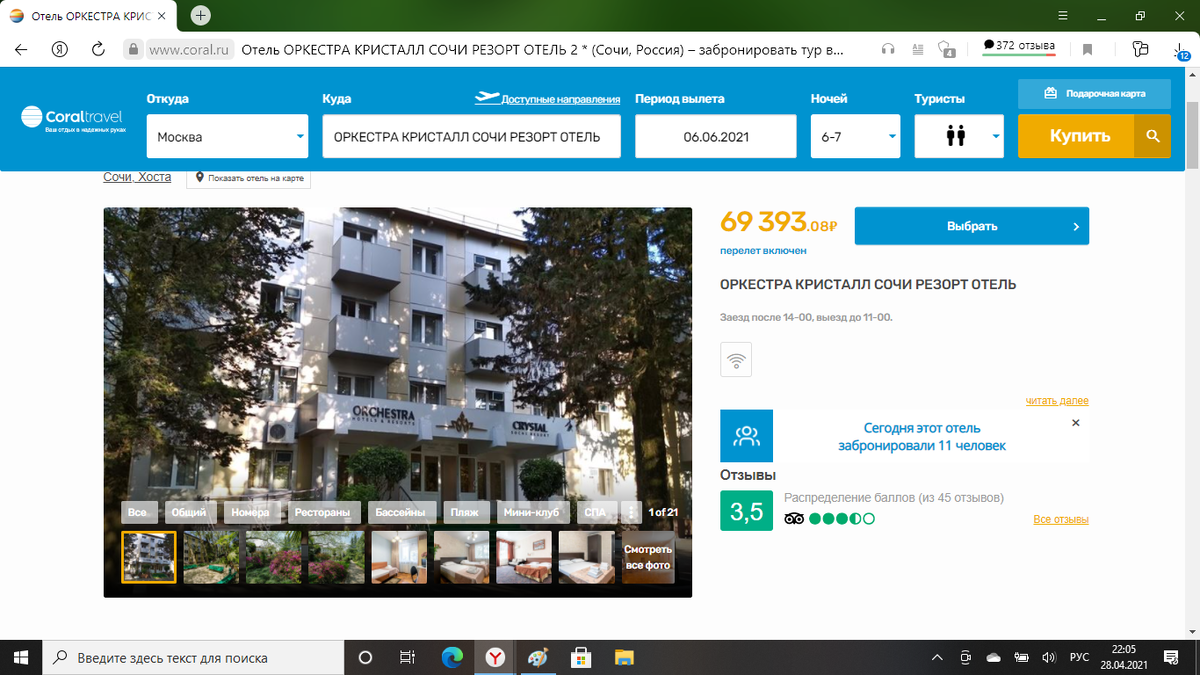Open more photo categories three-dot menu
This screenshot has height=675, width=1200.
click(631, 512)
